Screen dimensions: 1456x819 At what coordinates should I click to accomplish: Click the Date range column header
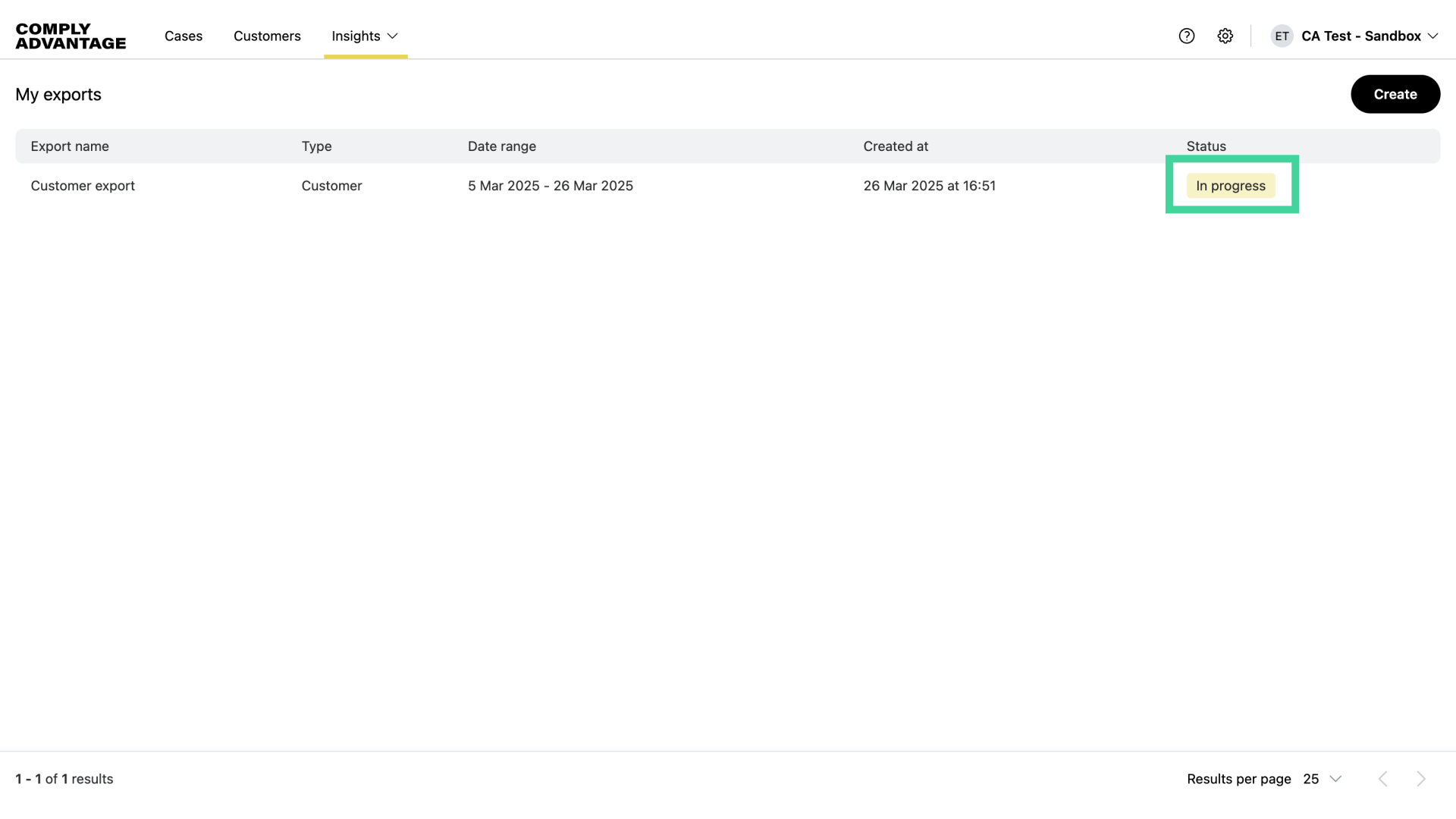[501, 146]
